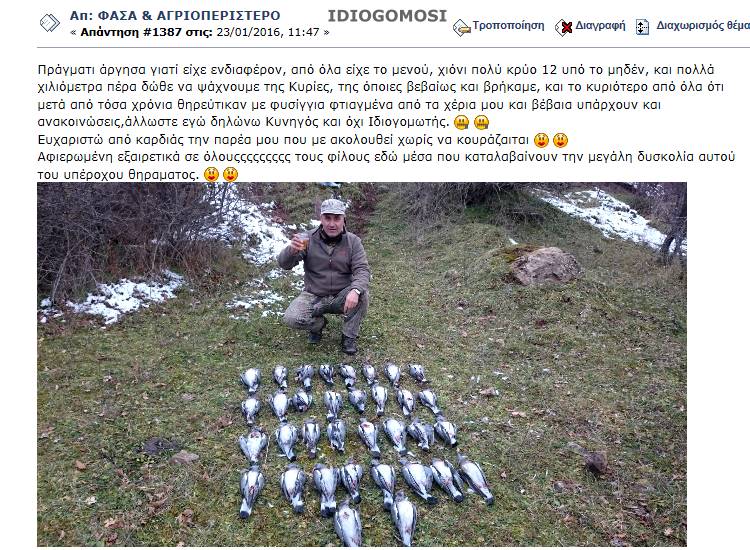Open the embedded hunter photo
This screenshot has width=750, height=550.
coord(362,364)
